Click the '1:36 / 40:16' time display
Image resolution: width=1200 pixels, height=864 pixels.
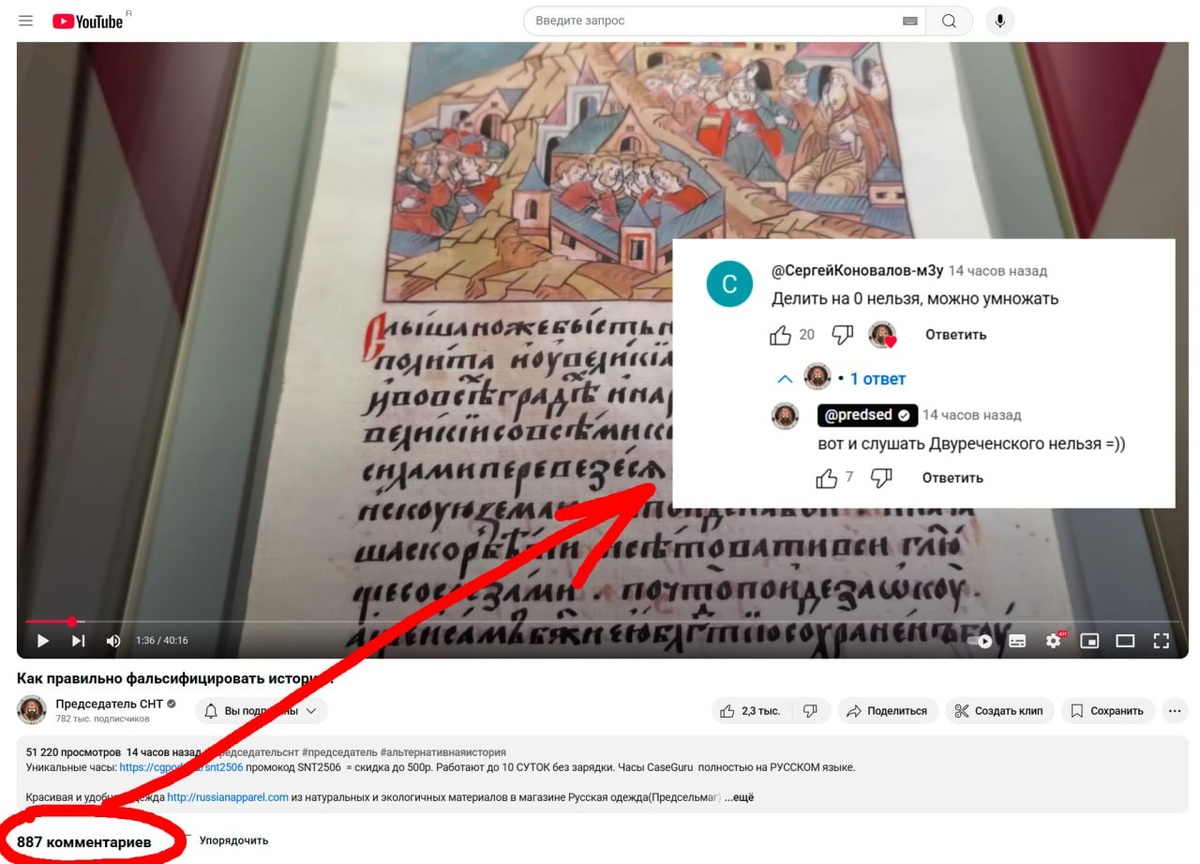coord(162,641)
